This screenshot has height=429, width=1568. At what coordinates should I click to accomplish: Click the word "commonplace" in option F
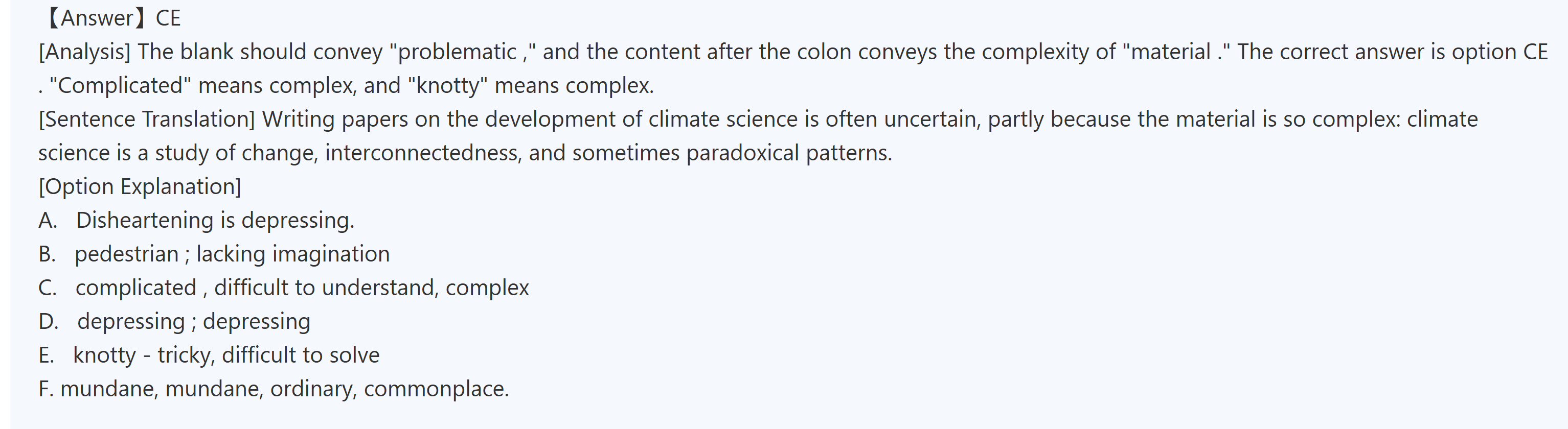point(436,389)
